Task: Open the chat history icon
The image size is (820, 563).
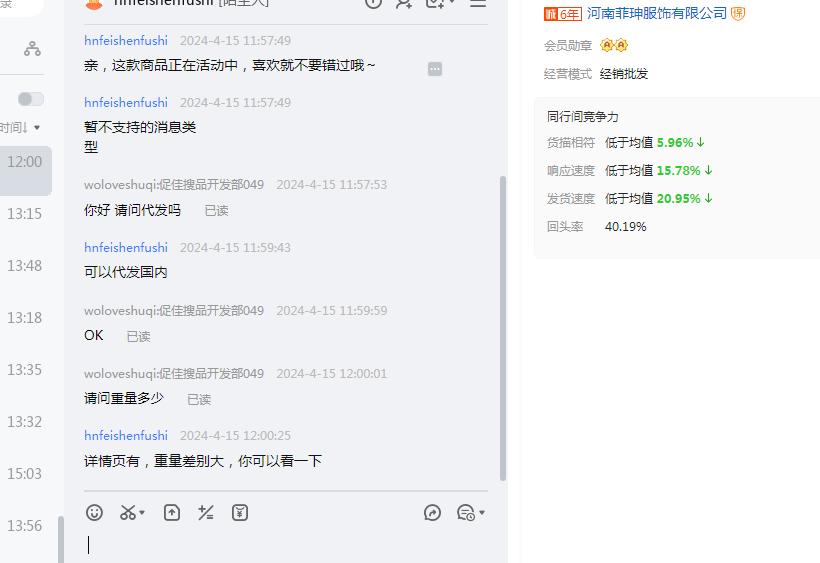Action: coord(465,513)
